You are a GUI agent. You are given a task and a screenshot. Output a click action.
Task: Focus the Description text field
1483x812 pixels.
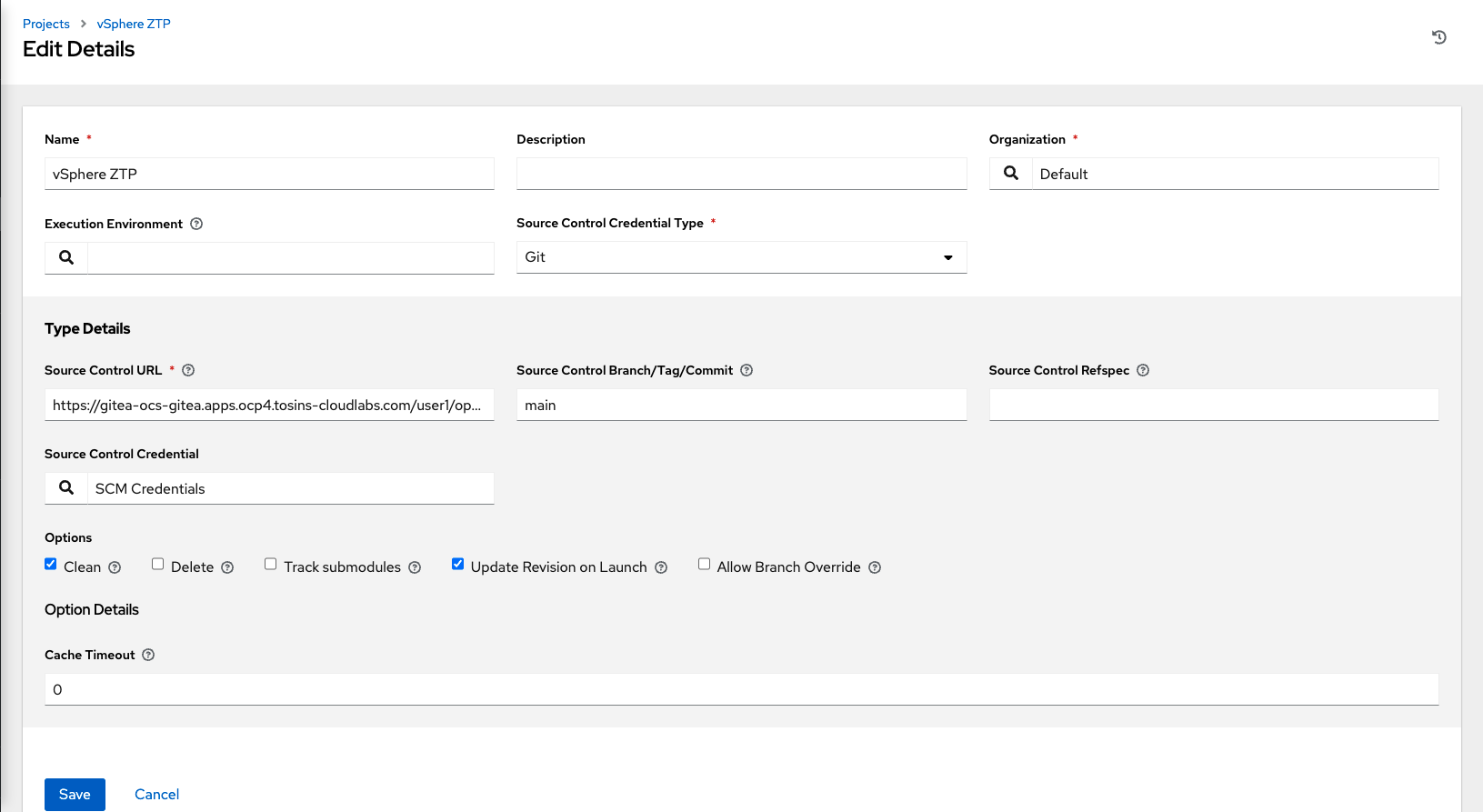(x=741, y=174)
